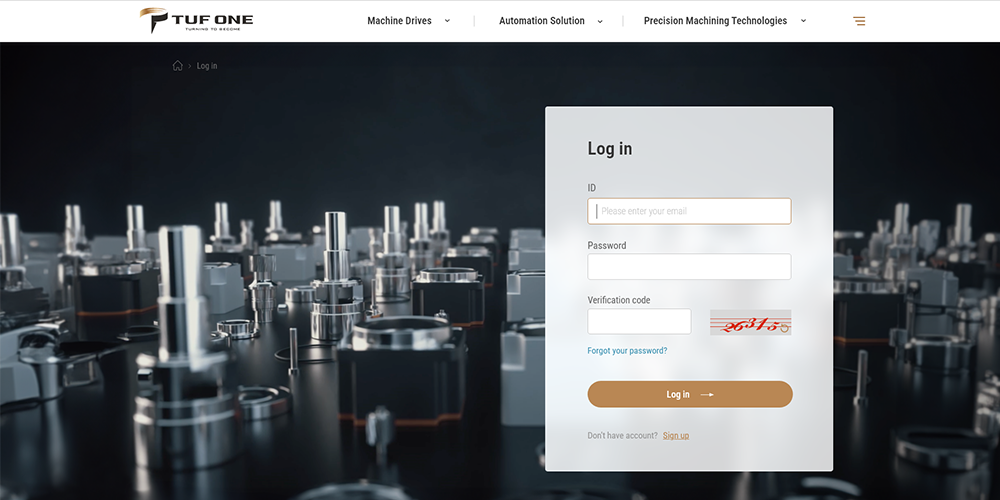Click the home icon in breadcrumb
Viewport: 1000px width, 500px height.
coord(178,66)
